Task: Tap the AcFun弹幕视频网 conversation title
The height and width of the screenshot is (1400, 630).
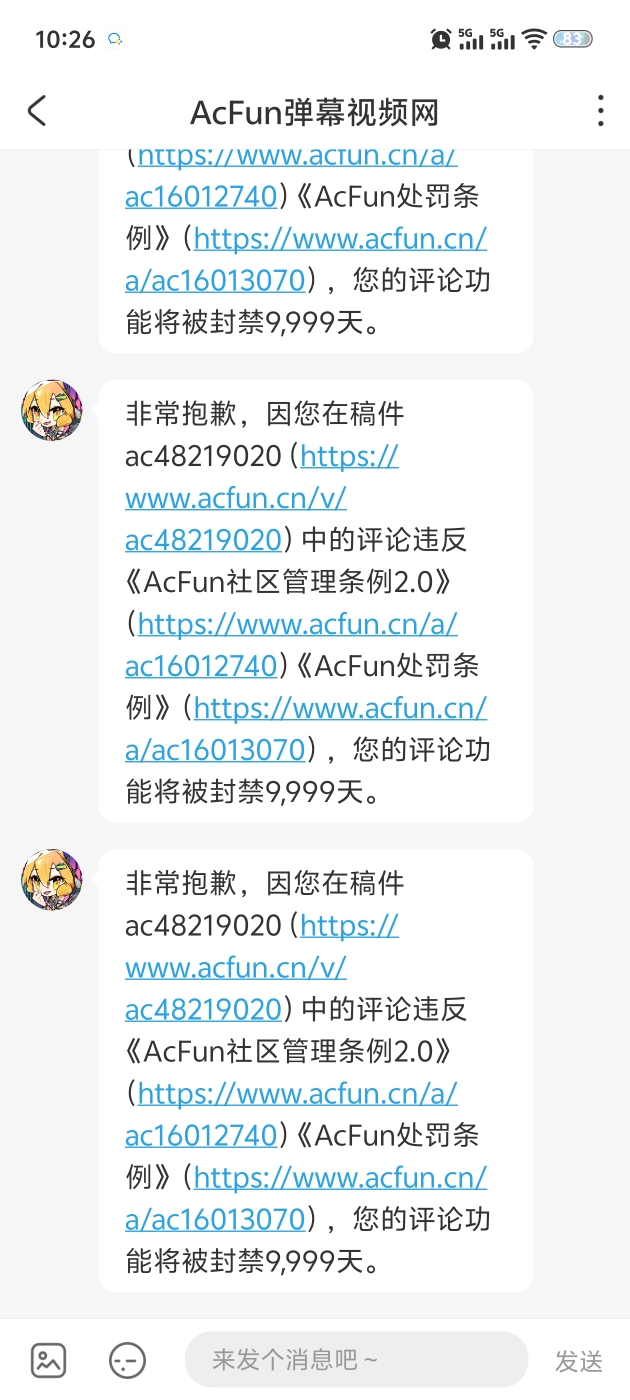Action: [x=315, y=112]
